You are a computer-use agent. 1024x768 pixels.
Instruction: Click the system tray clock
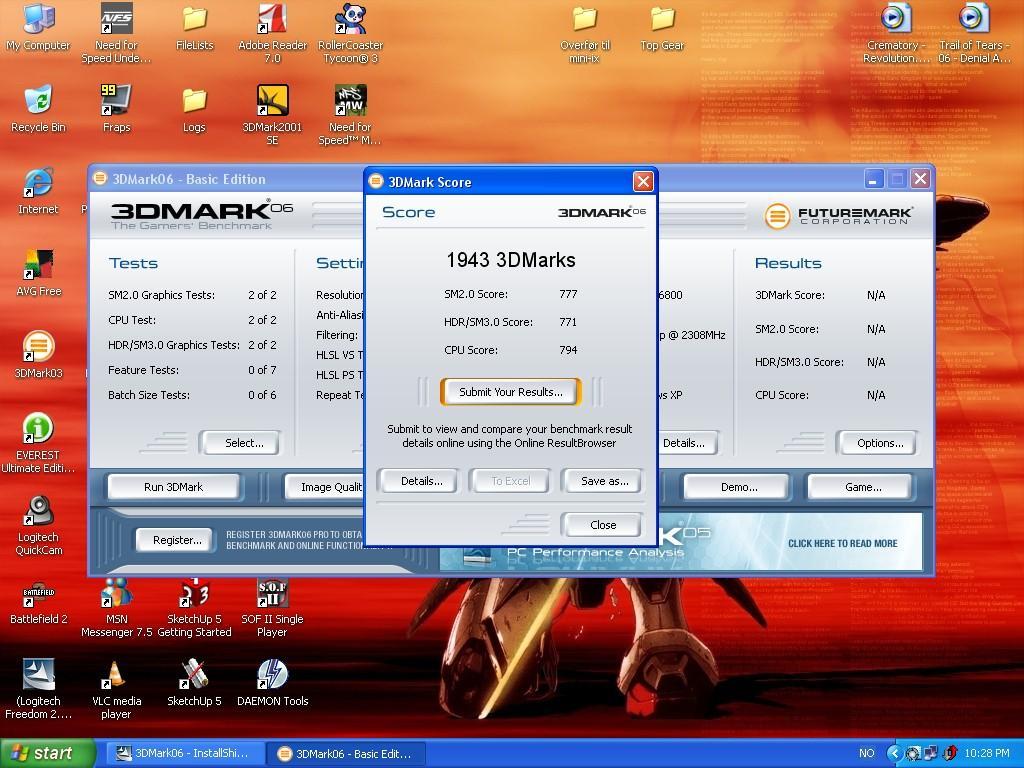tap(986, 753)
